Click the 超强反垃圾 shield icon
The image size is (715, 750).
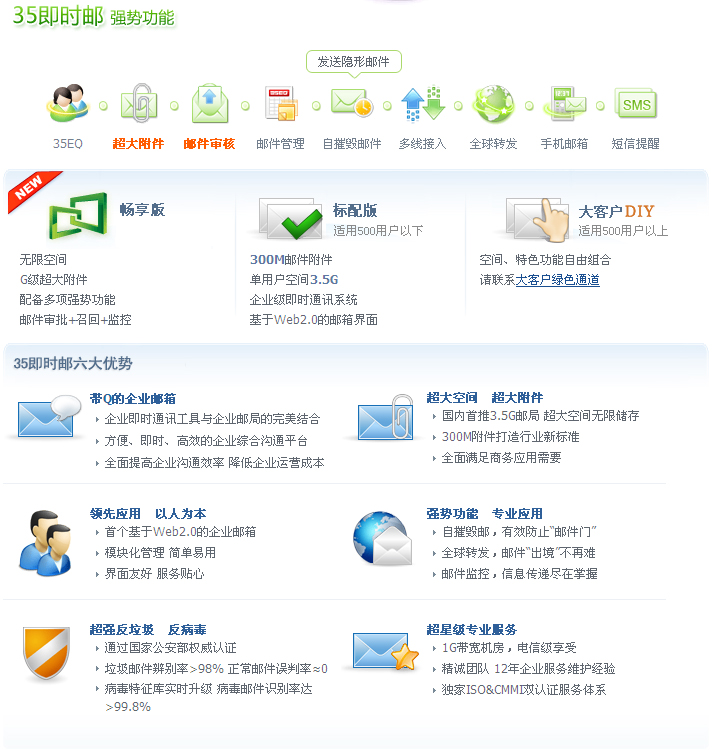[46, 653]
